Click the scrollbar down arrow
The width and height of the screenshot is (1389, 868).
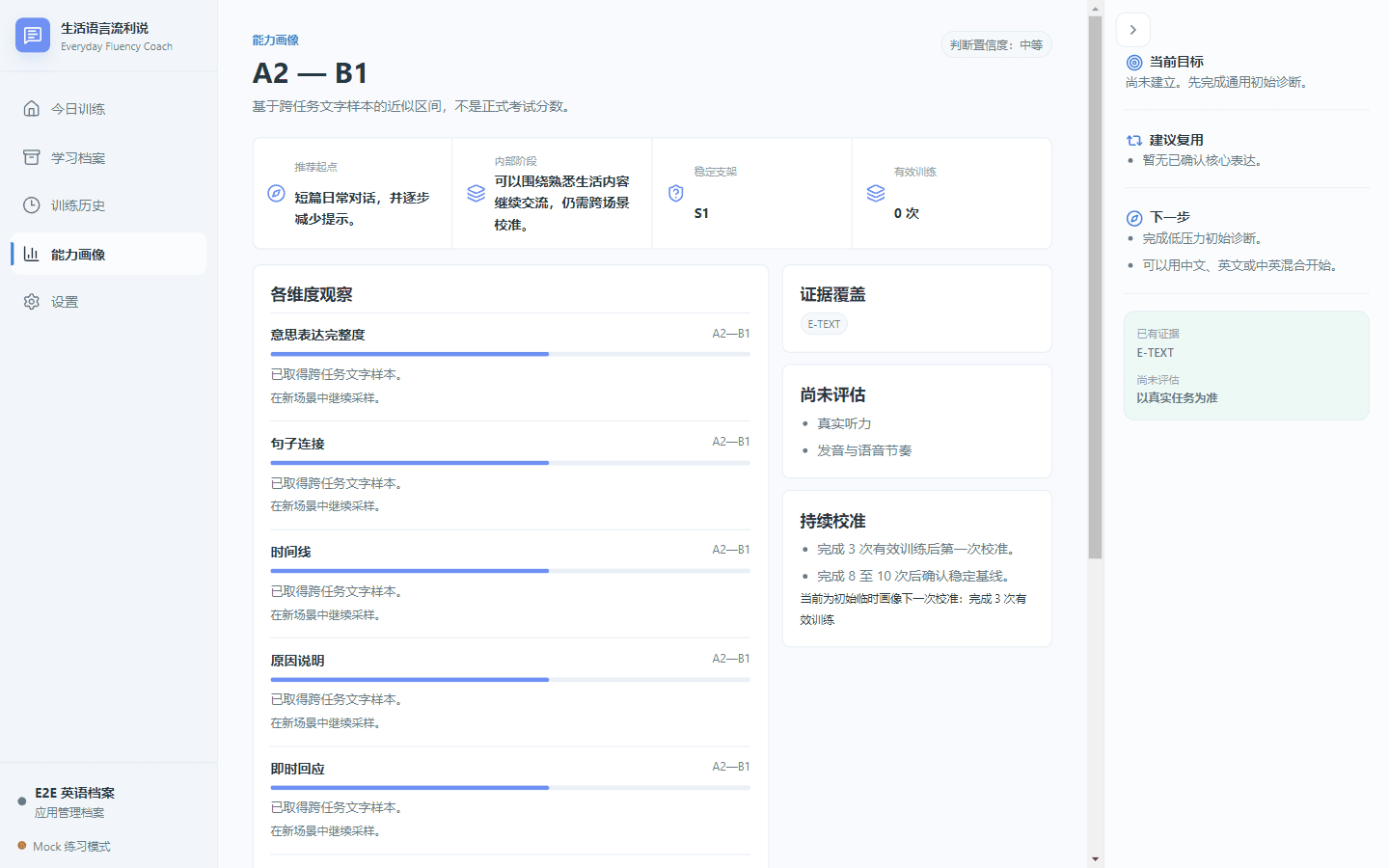[1095, 858]
